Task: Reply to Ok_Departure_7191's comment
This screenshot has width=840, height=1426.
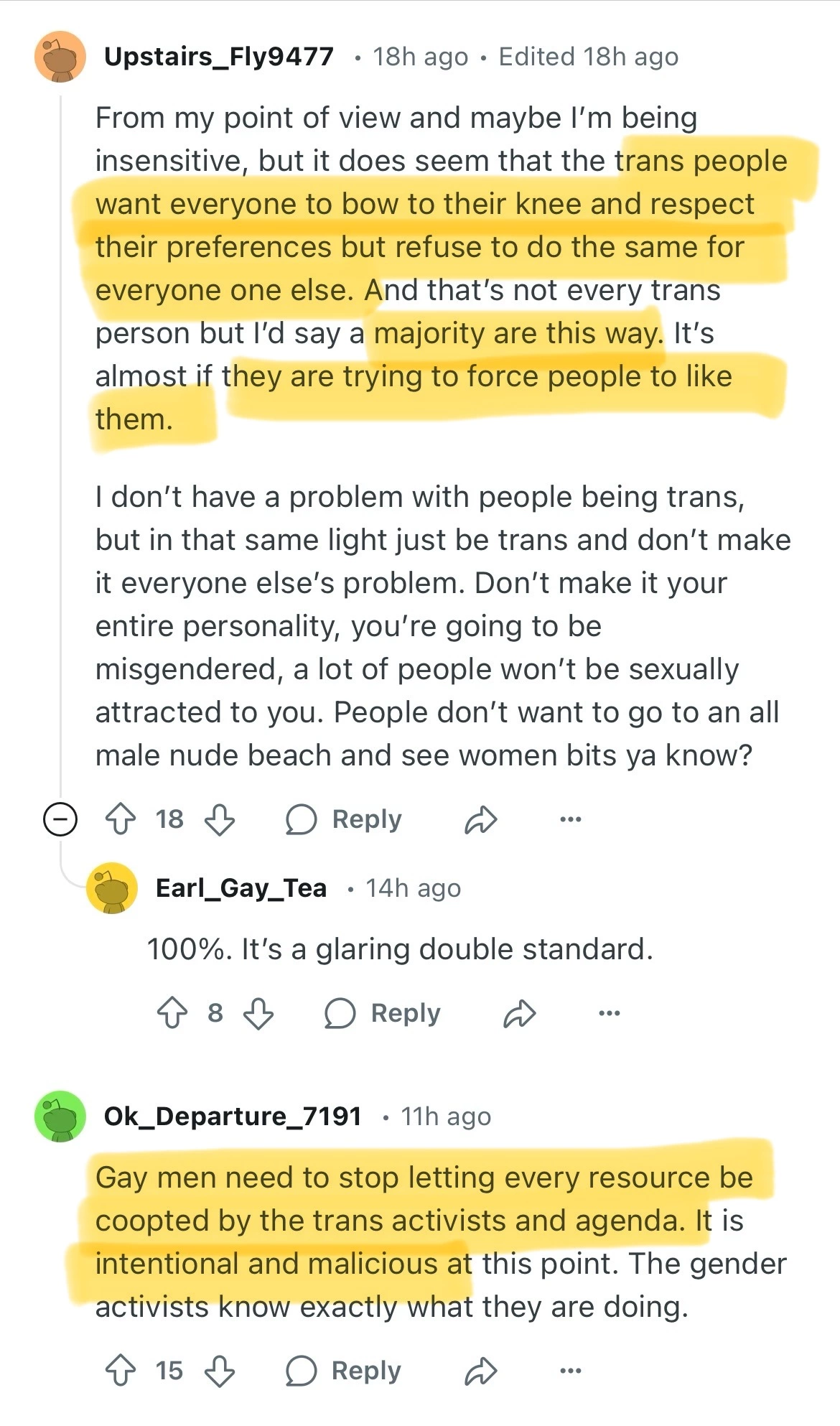Action: point(344,1371)
